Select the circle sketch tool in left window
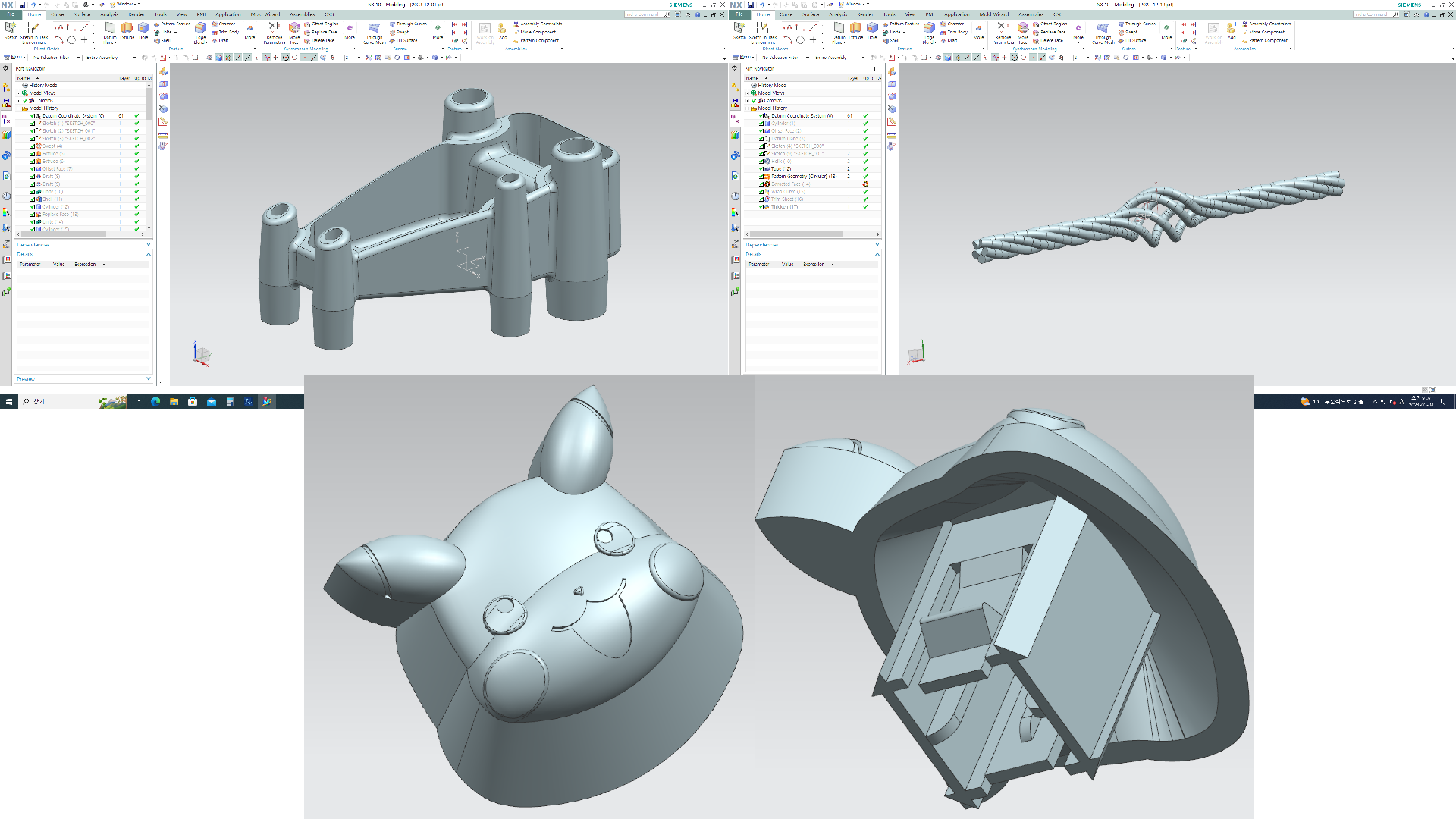The width and height of the screenshot is (1456, 819). coord(71,40)
